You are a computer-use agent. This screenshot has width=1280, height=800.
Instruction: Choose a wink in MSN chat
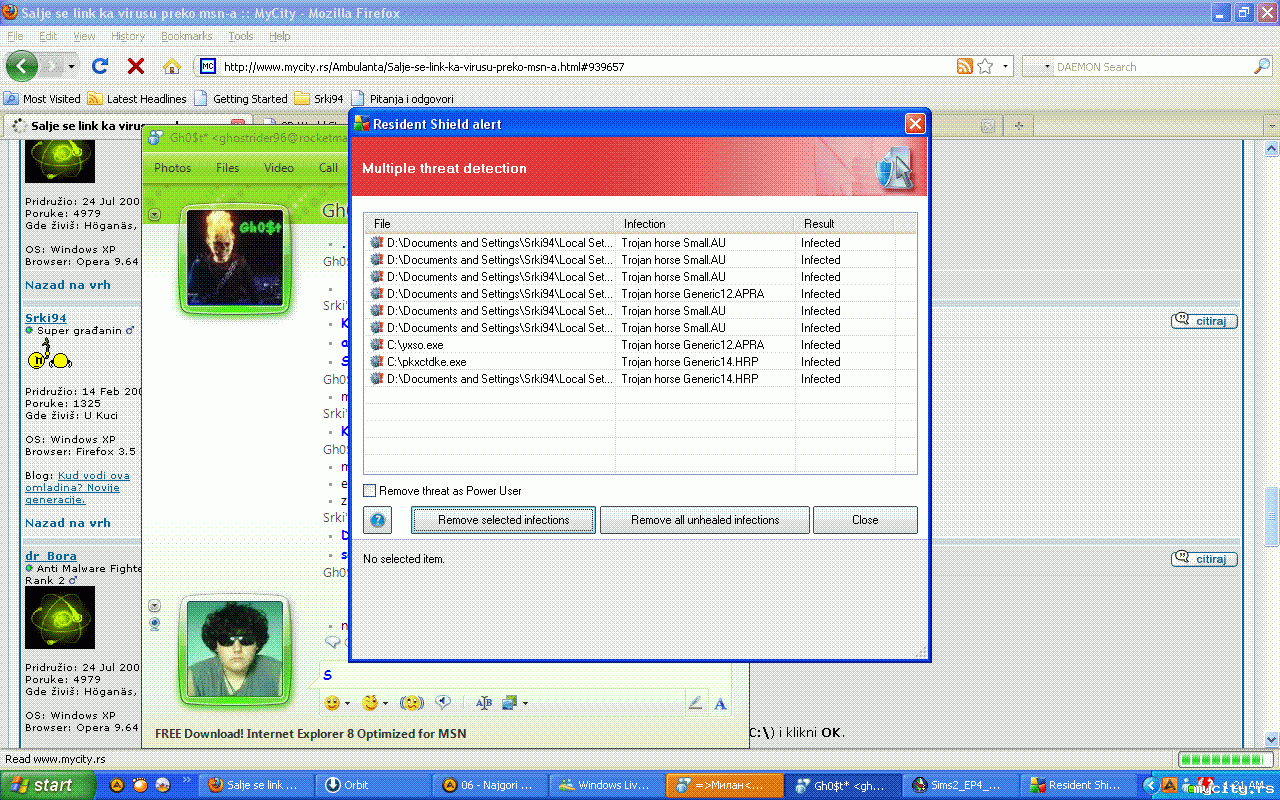(x=370, y=703)
